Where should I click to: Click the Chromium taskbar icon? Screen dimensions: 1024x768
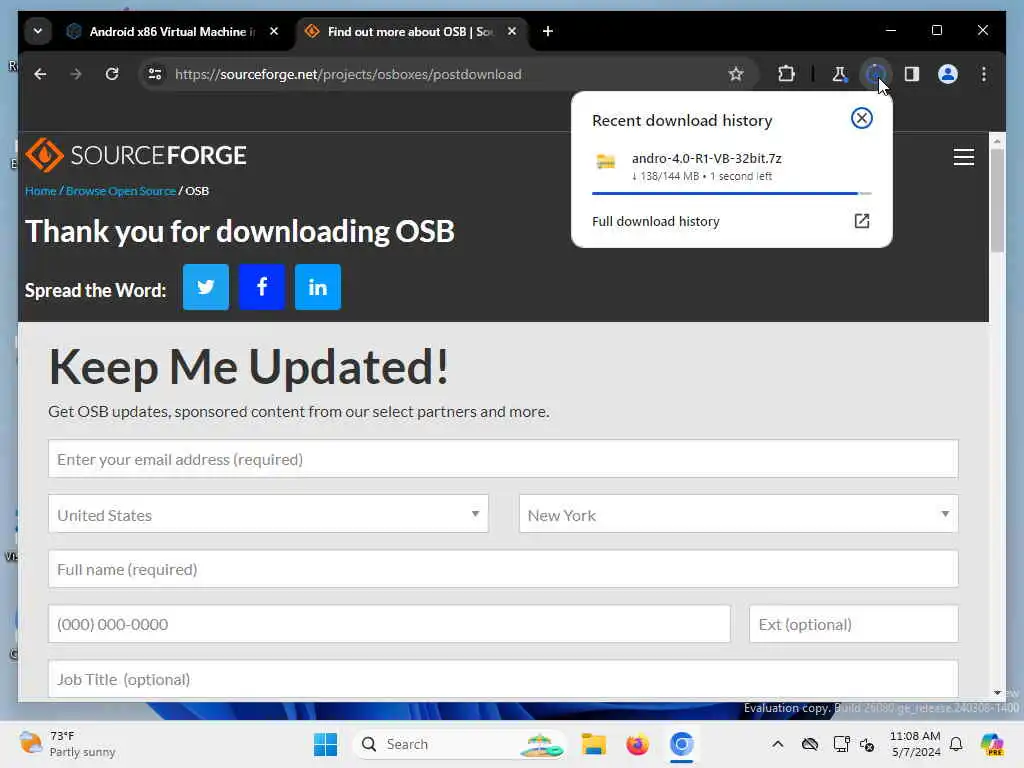coord(681,744)
